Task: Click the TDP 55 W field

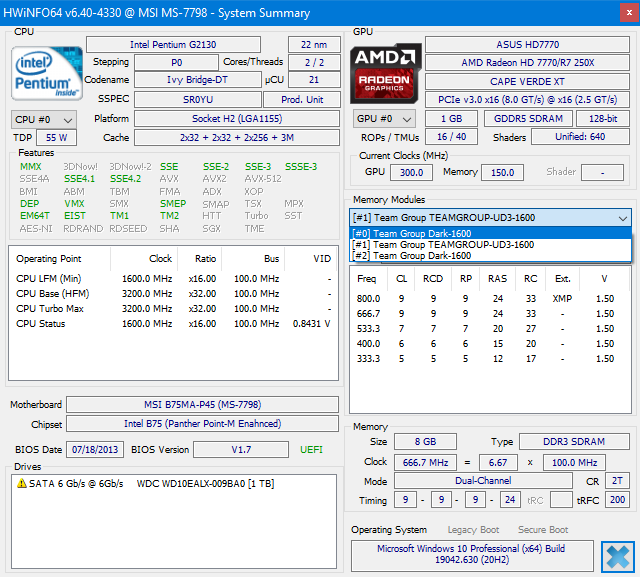Action: [x=56, y=138]
